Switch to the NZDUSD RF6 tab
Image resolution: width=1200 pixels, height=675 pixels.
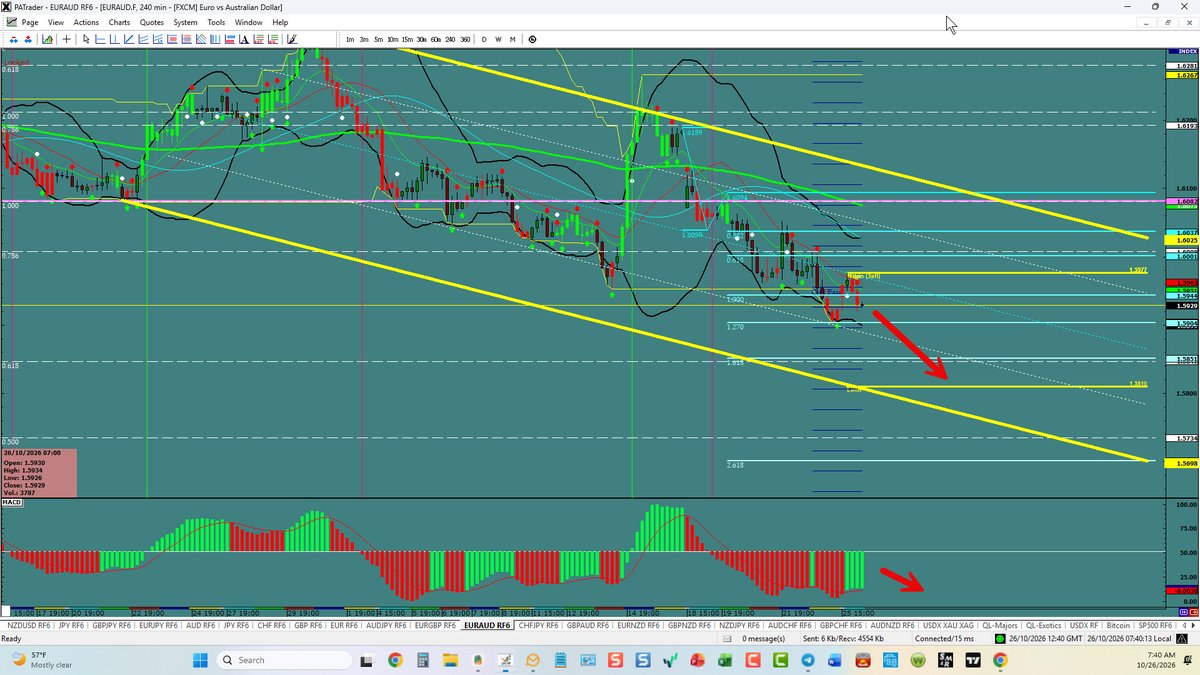[x=29, y=625]
